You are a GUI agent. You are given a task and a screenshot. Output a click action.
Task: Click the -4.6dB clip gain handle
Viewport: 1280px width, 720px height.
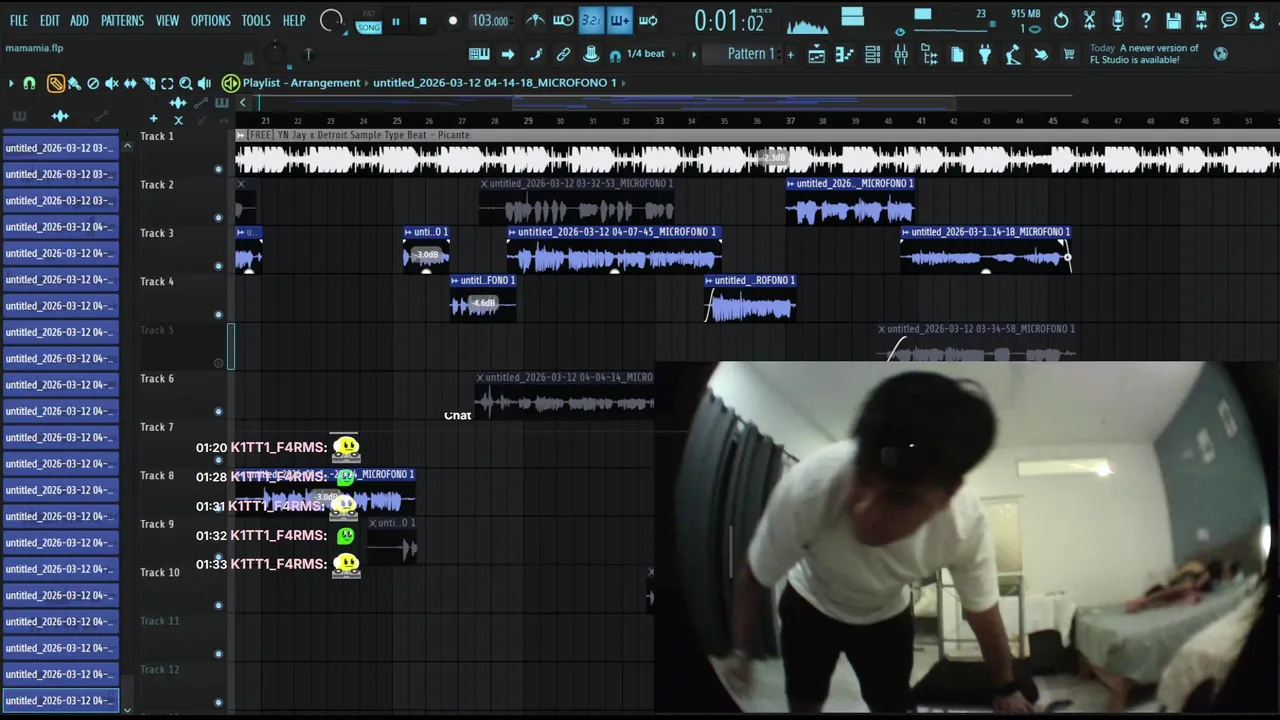484,303
